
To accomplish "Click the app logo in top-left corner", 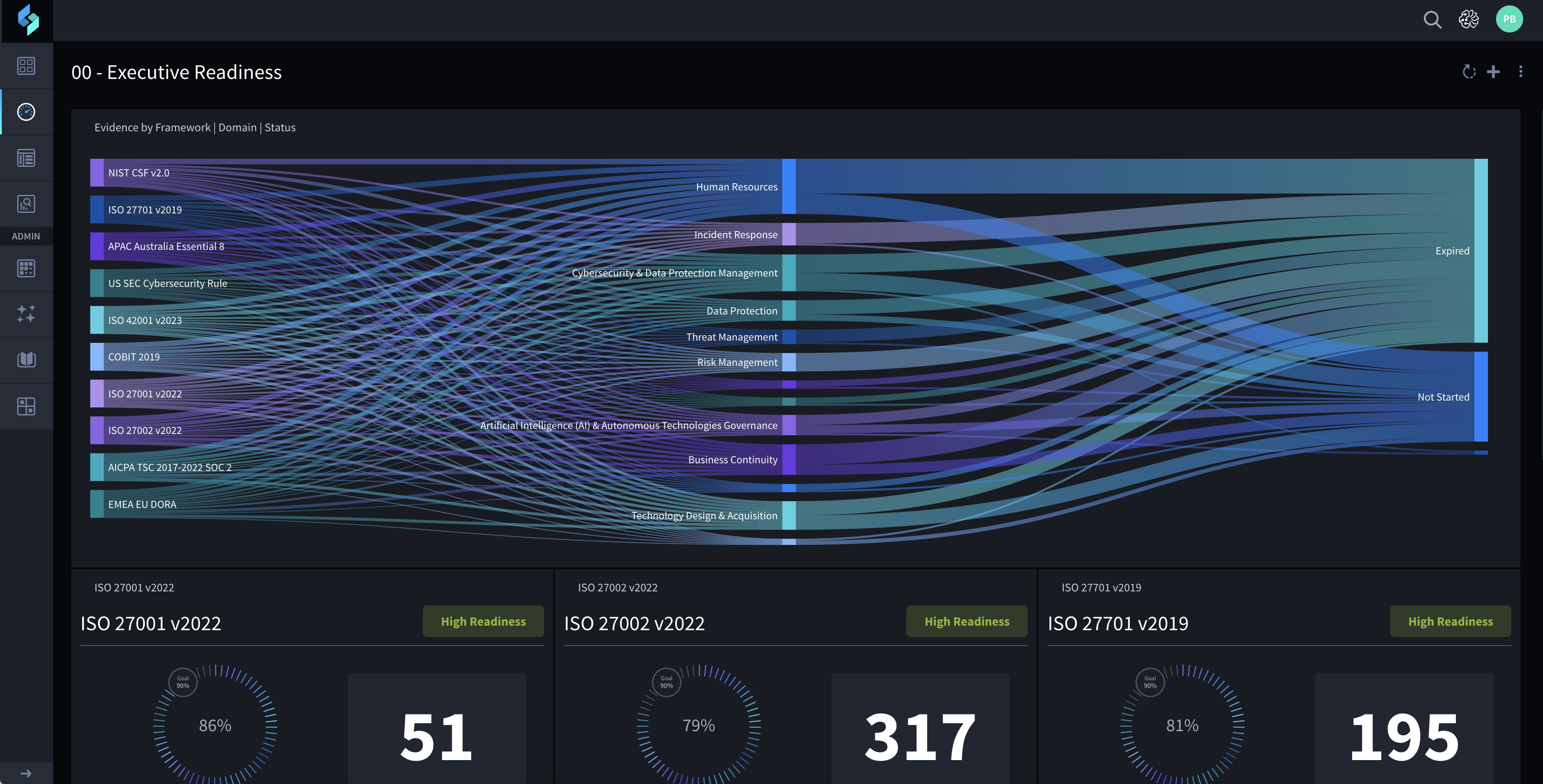I will coord(28,20).
